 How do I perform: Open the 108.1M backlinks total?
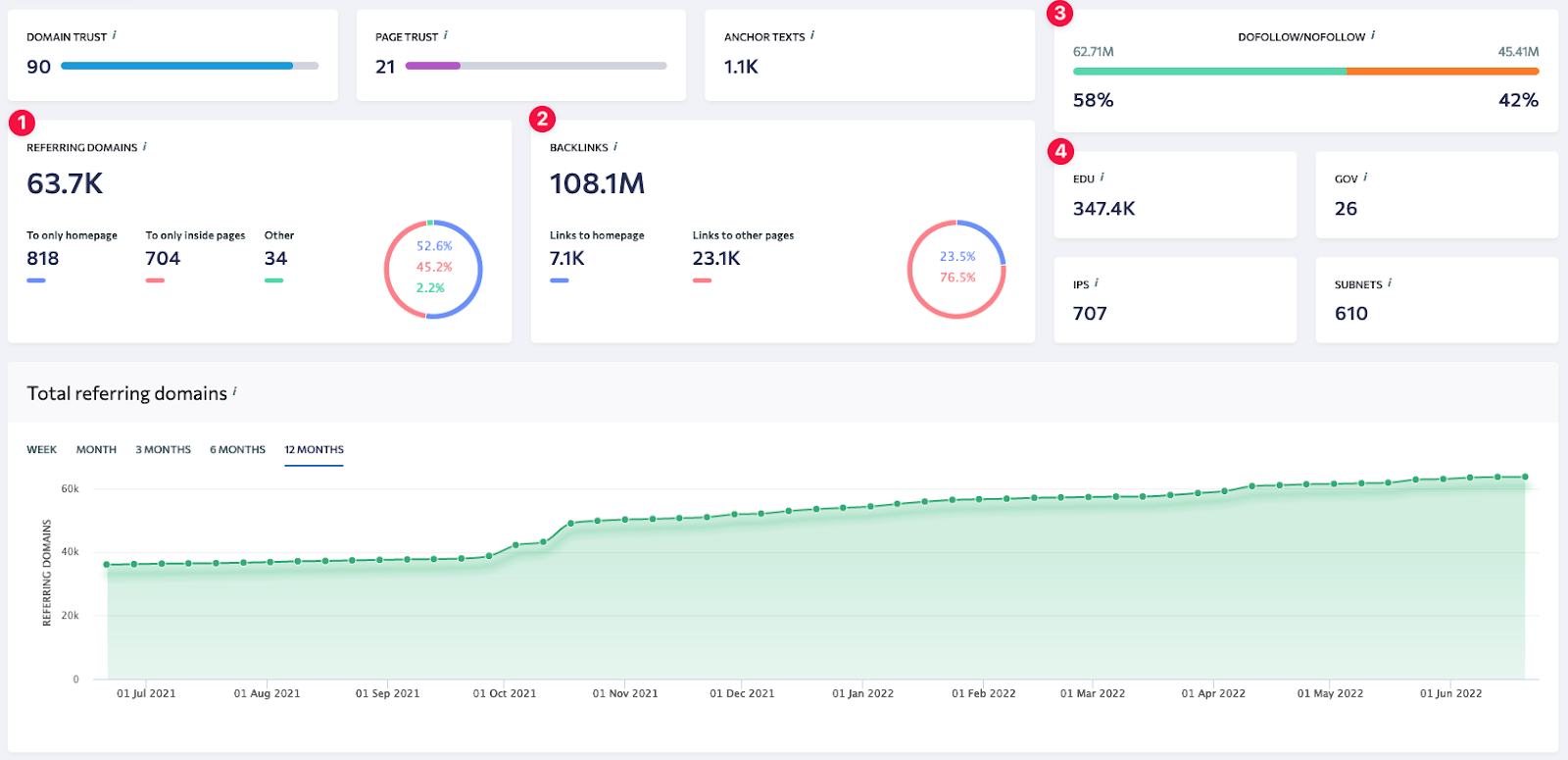[597, 183]
